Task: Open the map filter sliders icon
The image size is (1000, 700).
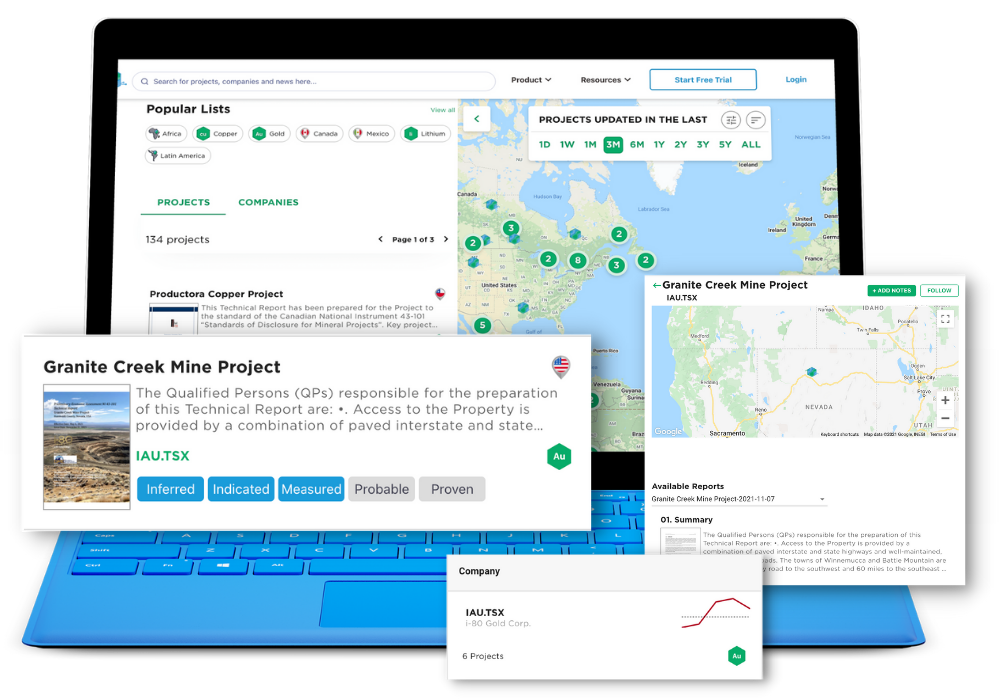Action: 730,120
